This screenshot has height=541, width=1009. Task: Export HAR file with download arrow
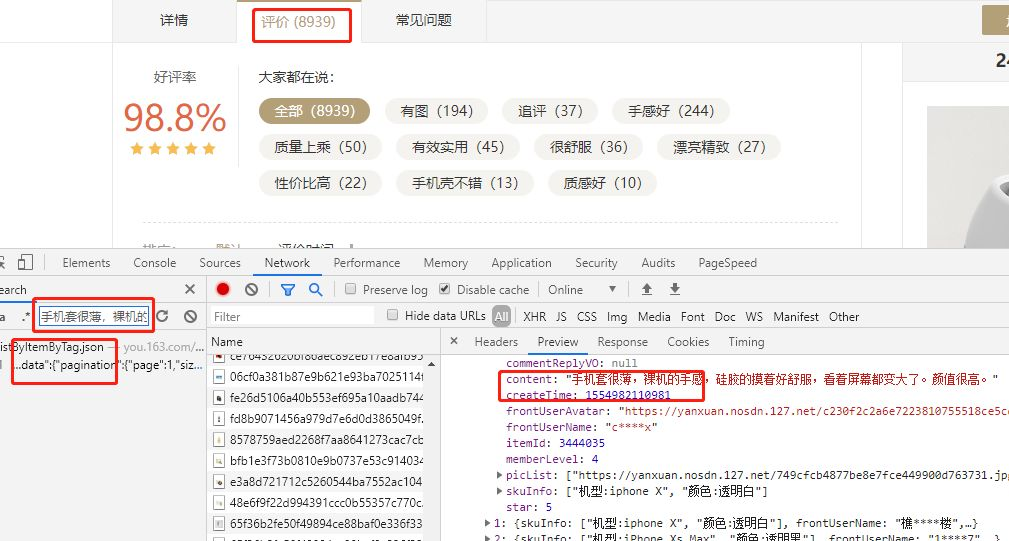674,289
